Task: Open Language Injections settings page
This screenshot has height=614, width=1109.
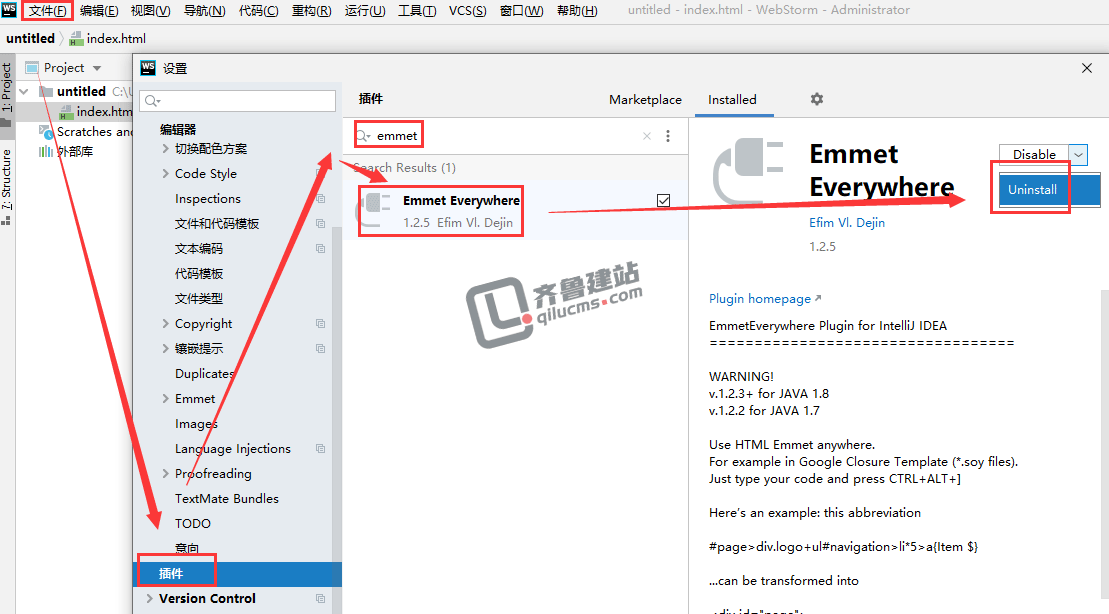Action: pos(233,448)
